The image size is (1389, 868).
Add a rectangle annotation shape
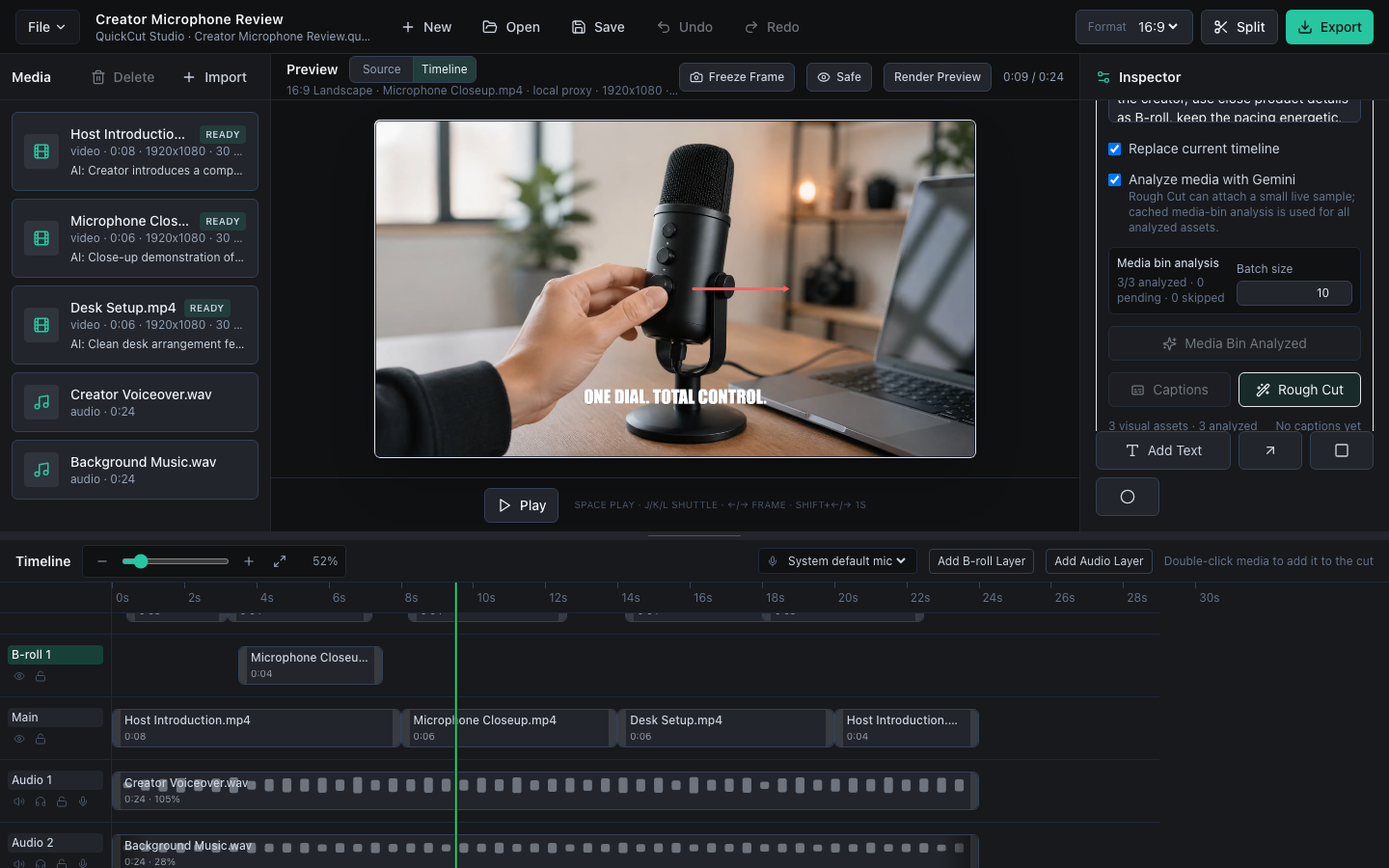pos(1342,450)
